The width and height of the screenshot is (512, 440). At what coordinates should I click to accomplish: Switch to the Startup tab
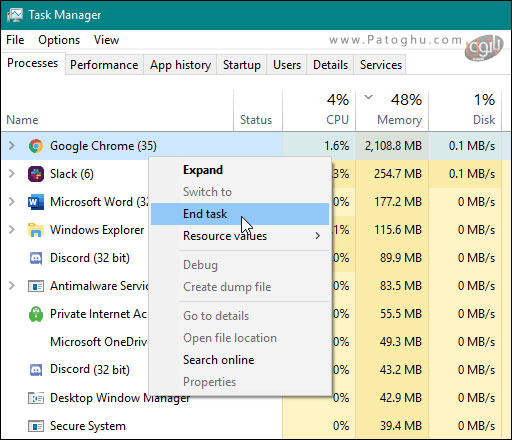click(242, 65)
